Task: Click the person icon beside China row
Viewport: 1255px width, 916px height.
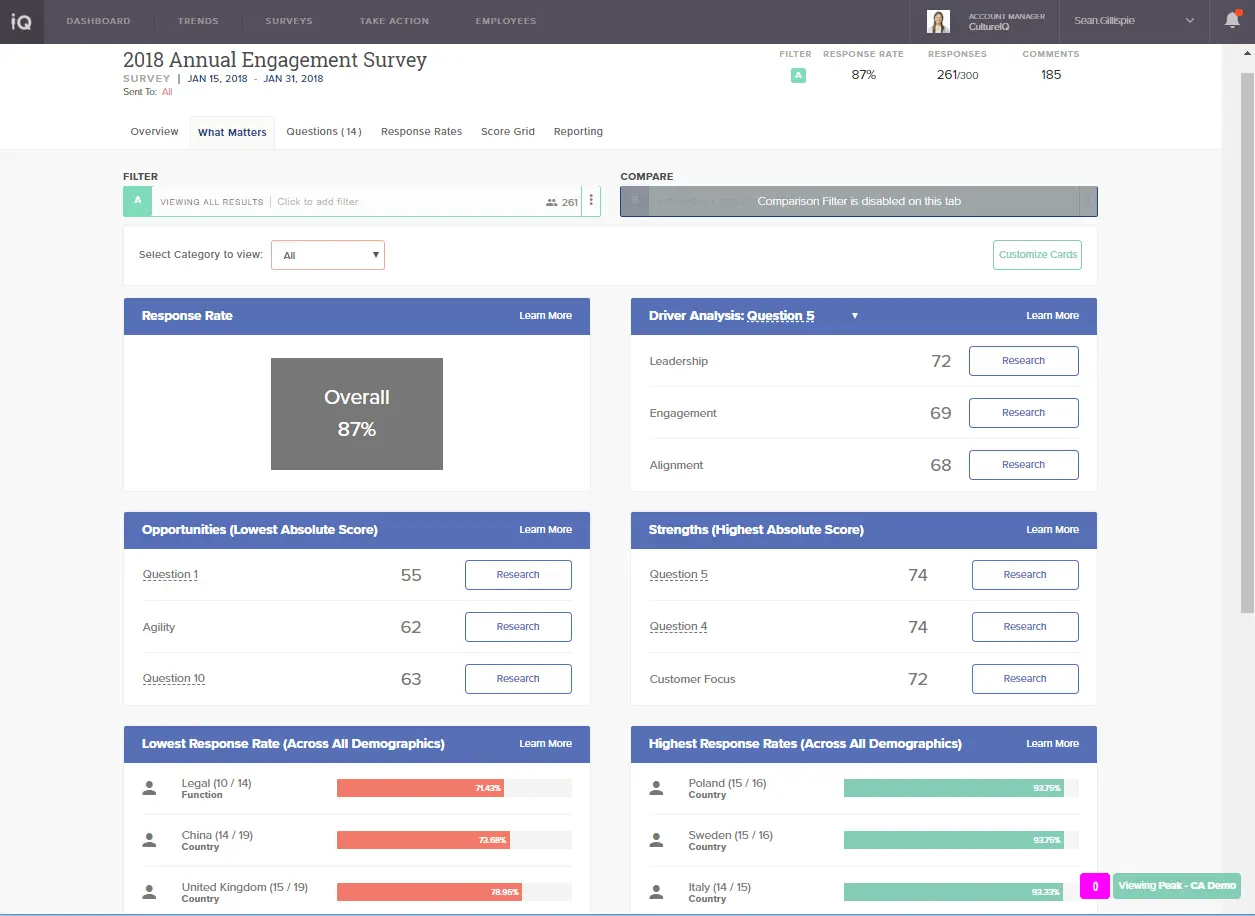Action: click(x=150, y=840)
